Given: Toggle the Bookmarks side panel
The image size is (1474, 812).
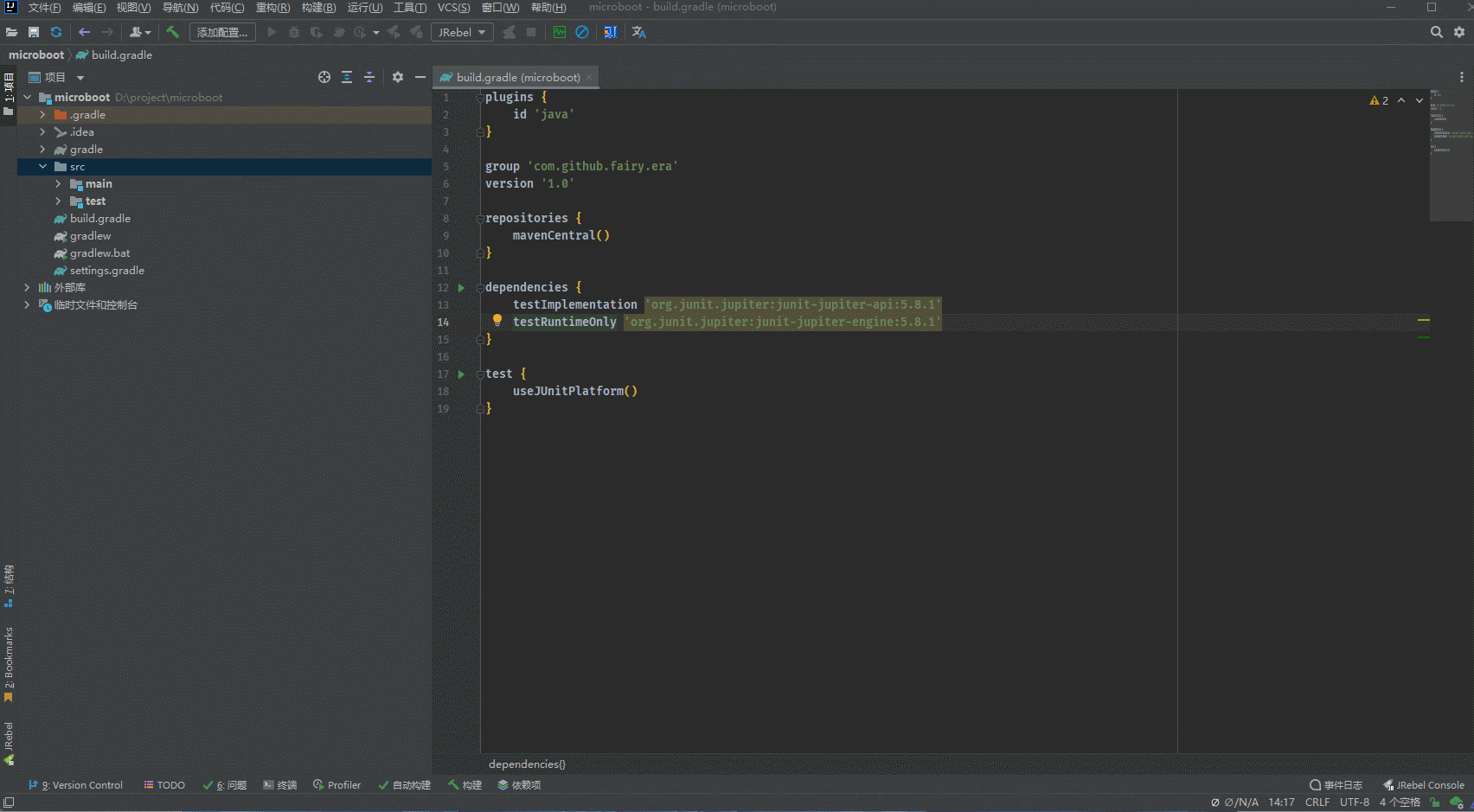Looking at the screenshot, I should 9,664.
